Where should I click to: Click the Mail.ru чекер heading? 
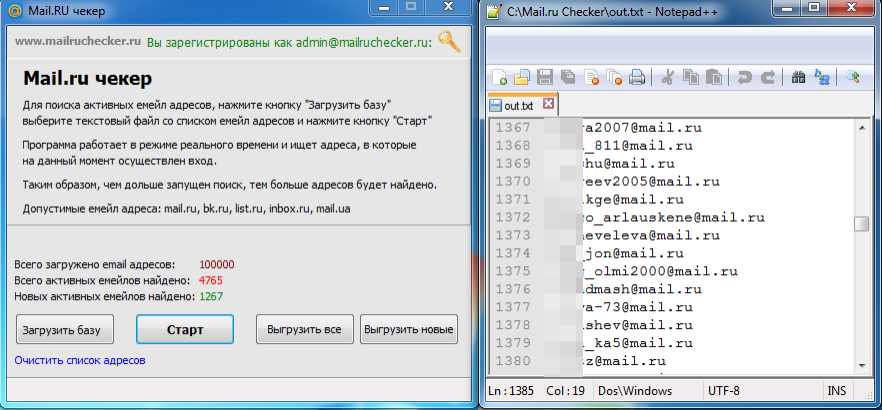pyautogui.click(x=88, y=78)
